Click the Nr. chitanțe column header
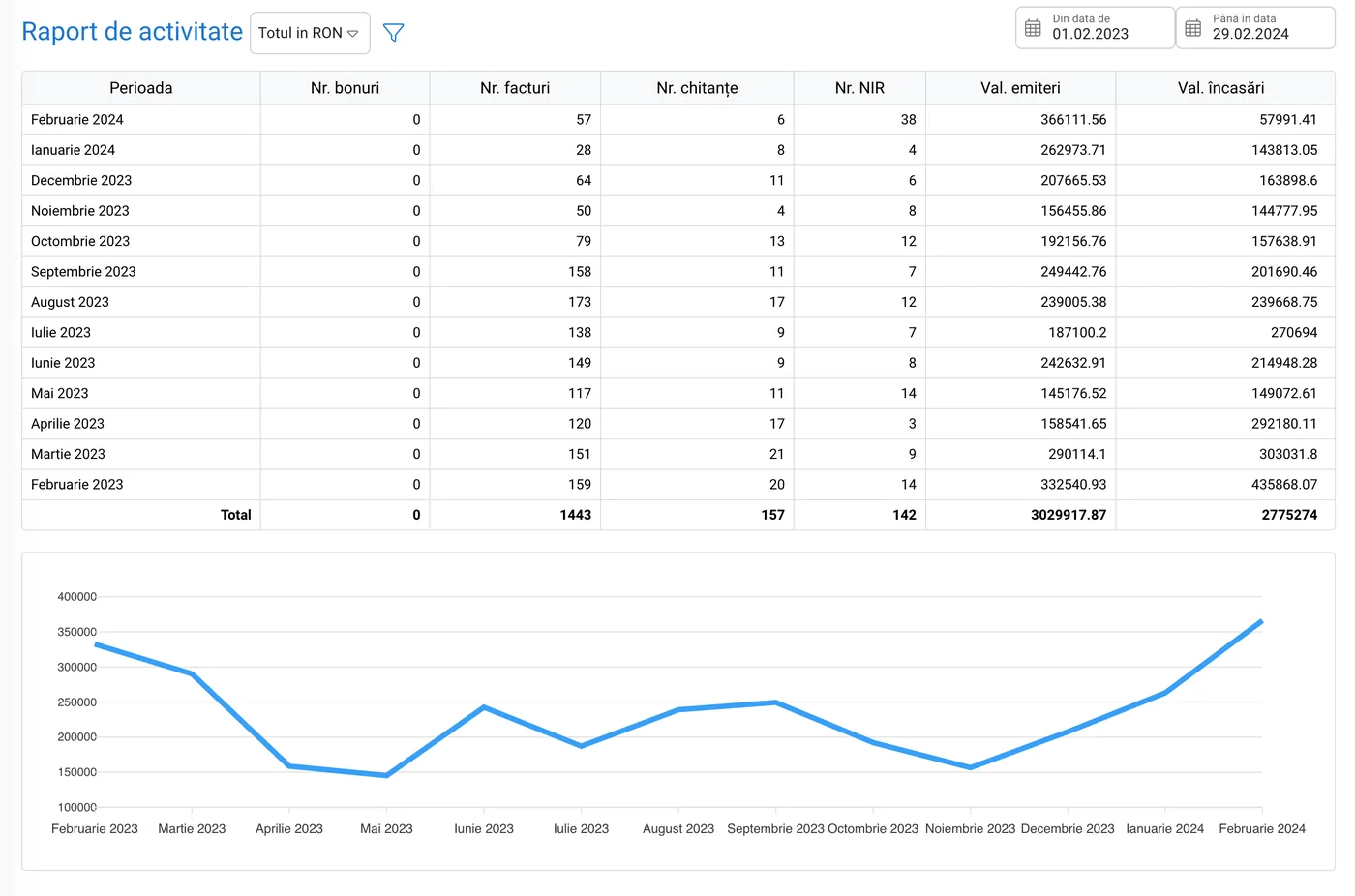The height and width of the screenshot is (896, 1355). pyautogui.click(x=697, y=88)
